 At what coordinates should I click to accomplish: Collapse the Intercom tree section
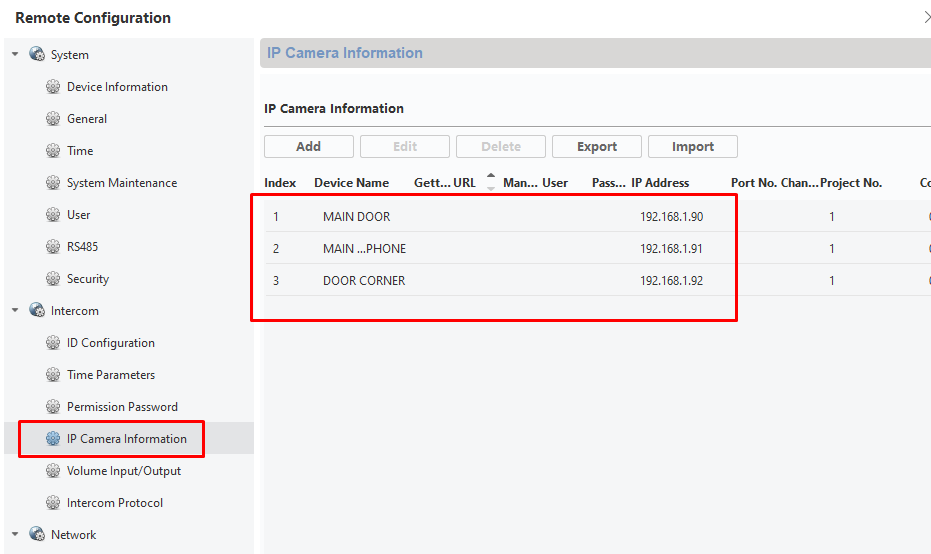click(15, 311)
